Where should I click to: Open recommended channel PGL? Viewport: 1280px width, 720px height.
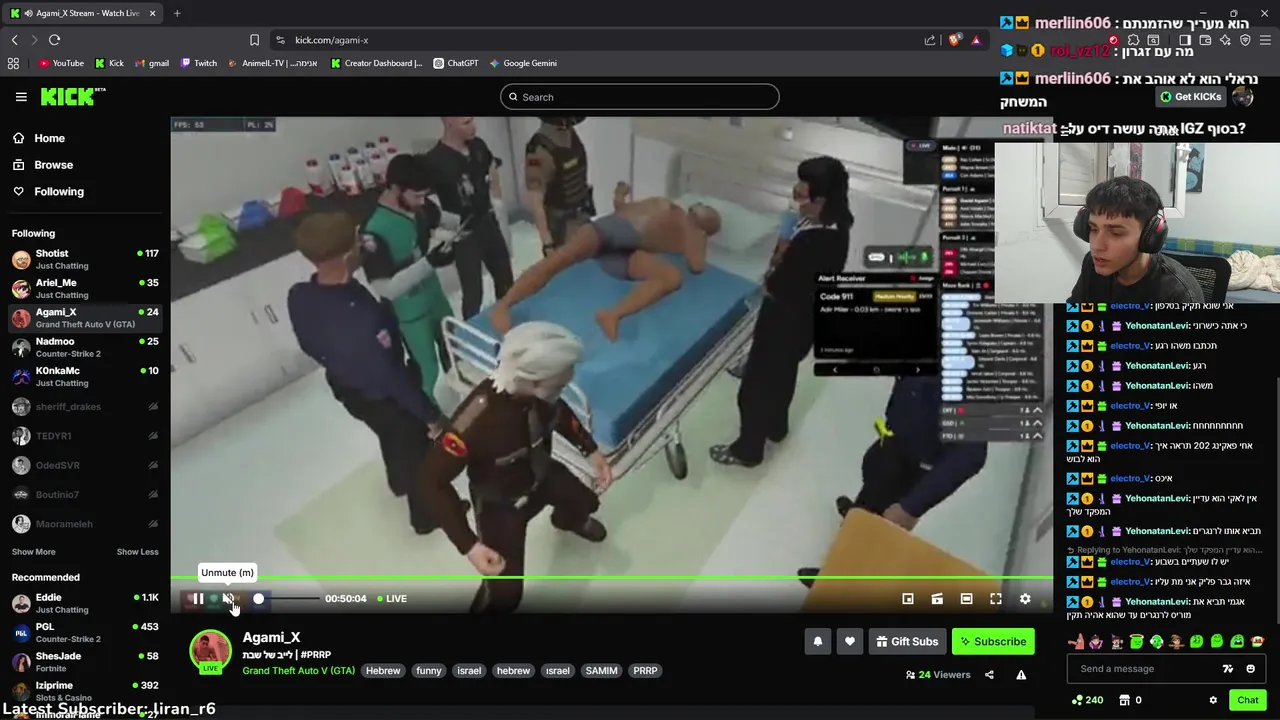coord(85,632)
